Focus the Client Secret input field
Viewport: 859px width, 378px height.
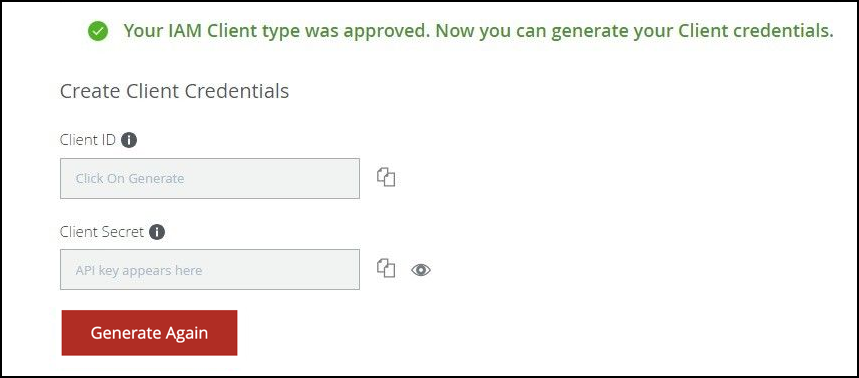(x=210, y=270)
